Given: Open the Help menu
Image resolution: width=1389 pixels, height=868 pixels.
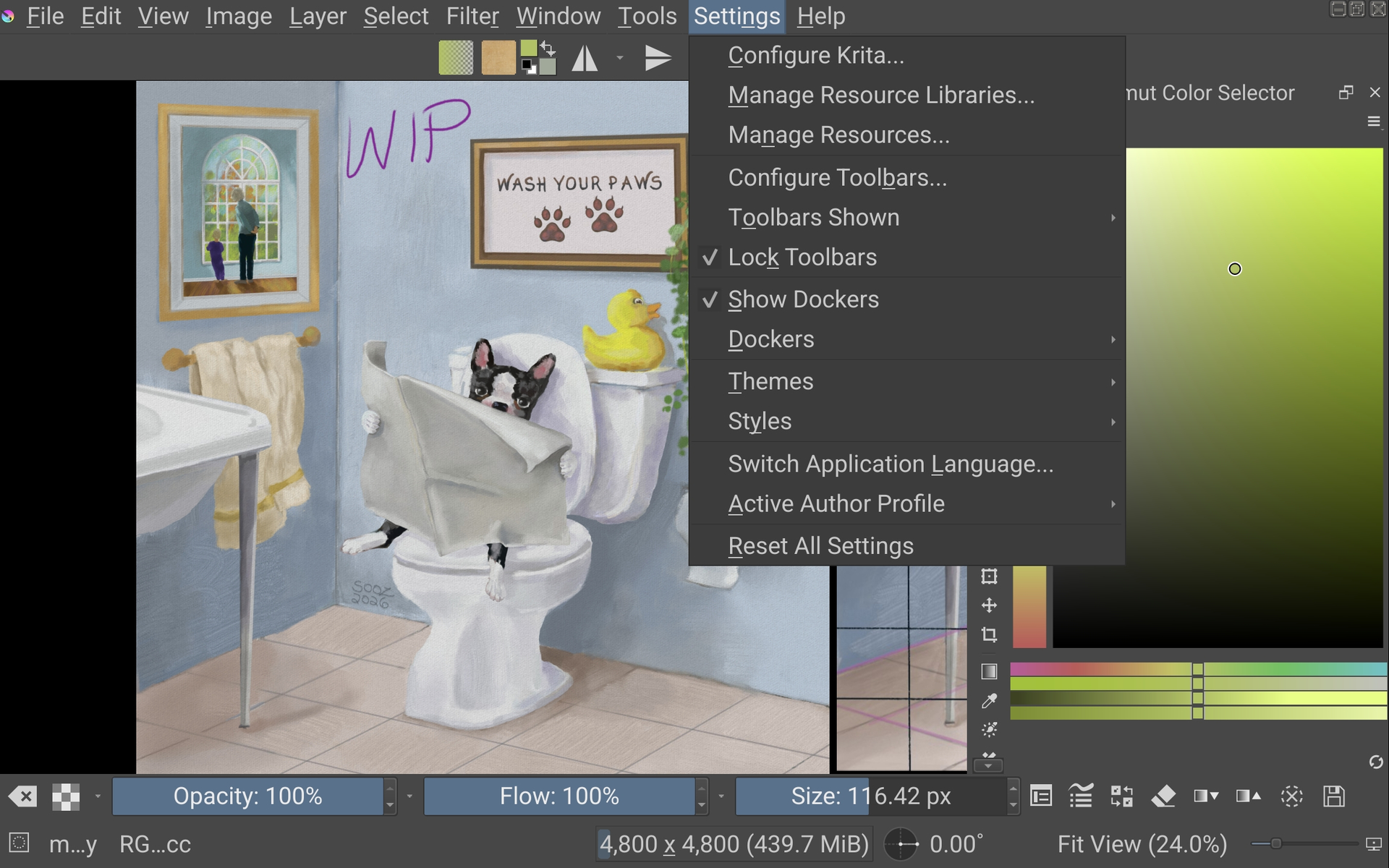Looking at the screenshot, I should coord(821,16).
